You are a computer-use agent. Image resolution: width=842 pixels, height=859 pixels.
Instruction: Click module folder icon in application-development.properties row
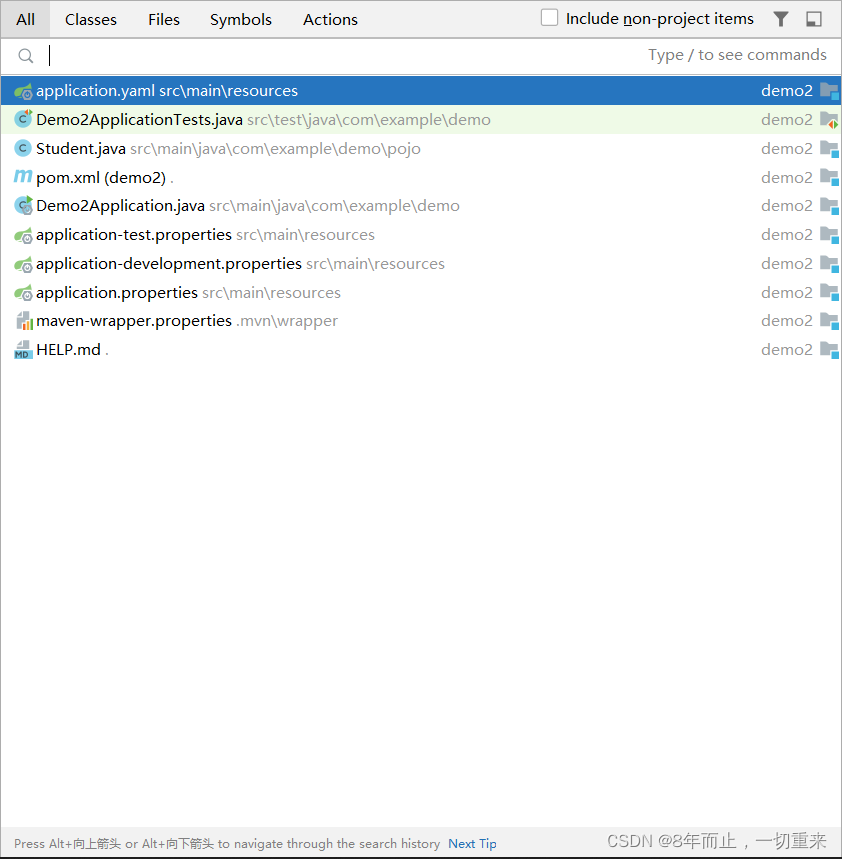coord(829,264)
